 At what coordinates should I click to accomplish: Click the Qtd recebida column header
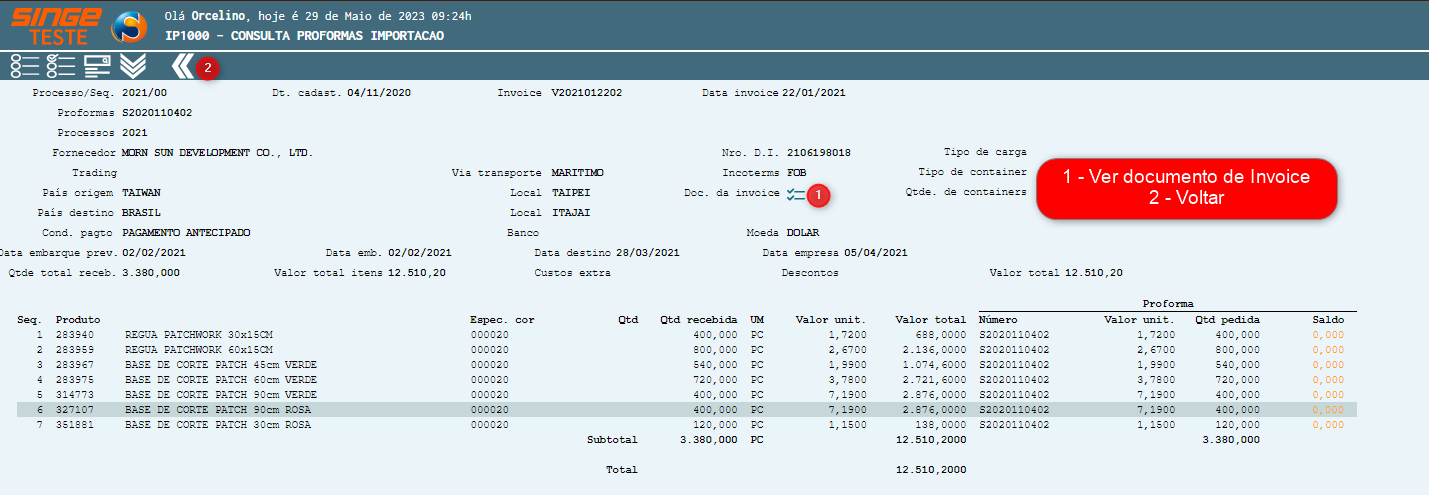click(x=699, y=319)
